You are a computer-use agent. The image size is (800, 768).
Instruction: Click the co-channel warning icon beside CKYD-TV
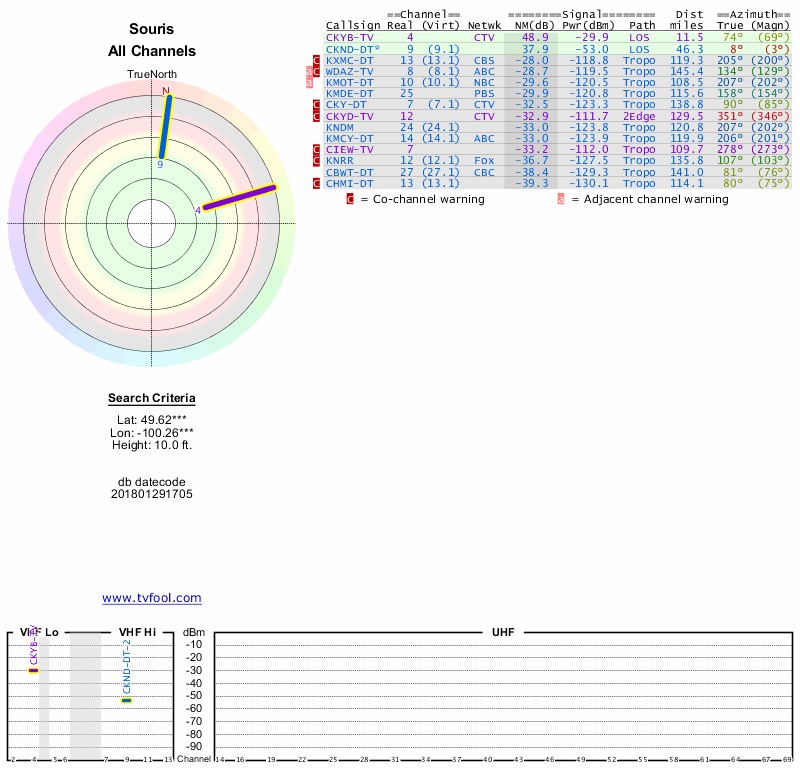[x=317, y=116]
